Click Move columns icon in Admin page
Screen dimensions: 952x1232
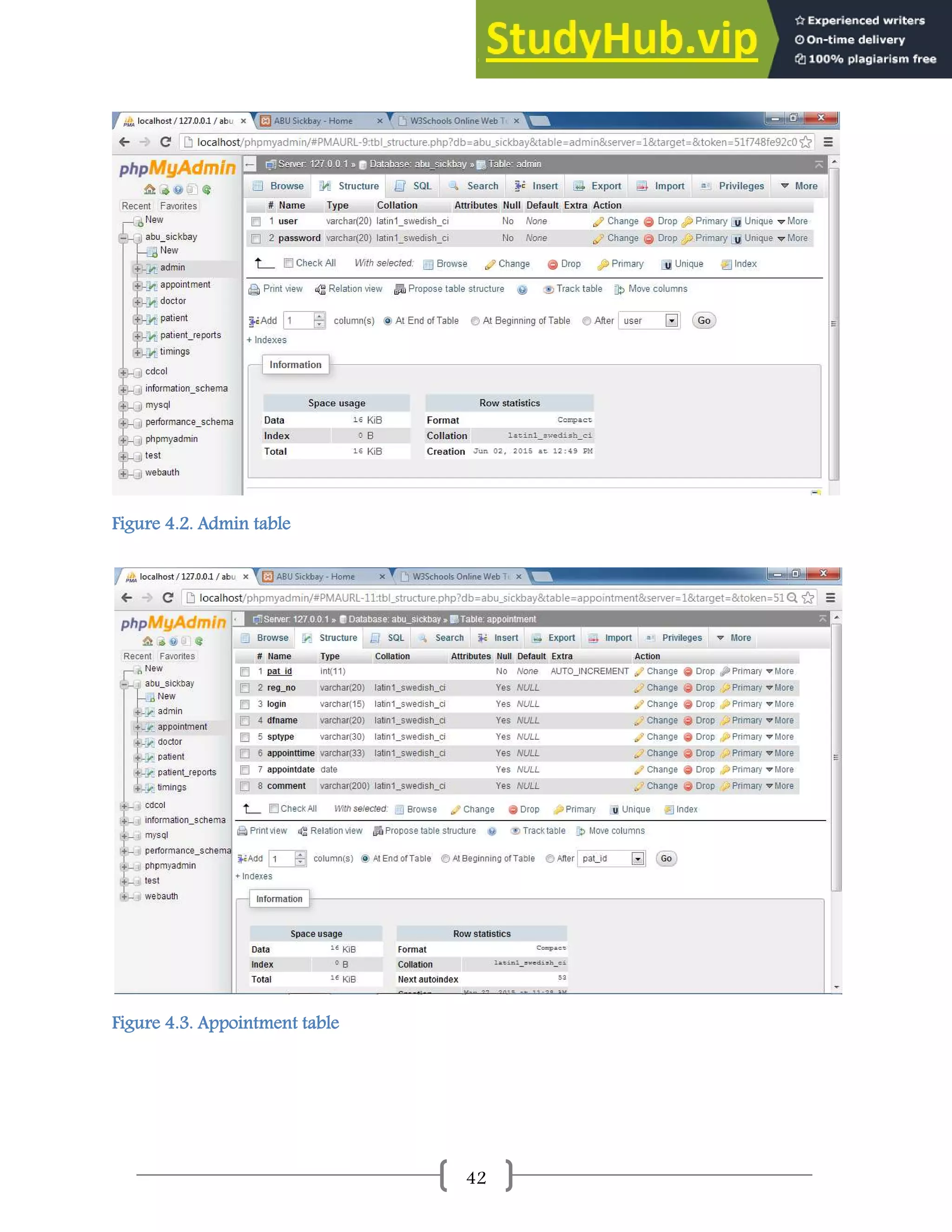tap(619, 289)
